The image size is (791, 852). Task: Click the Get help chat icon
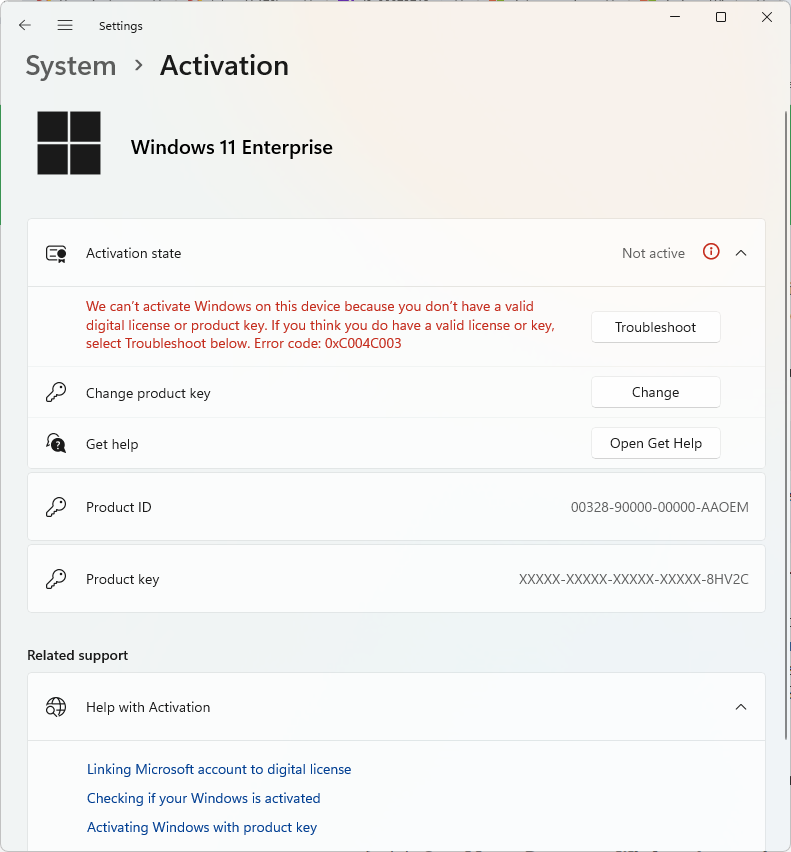coord(56,443)
